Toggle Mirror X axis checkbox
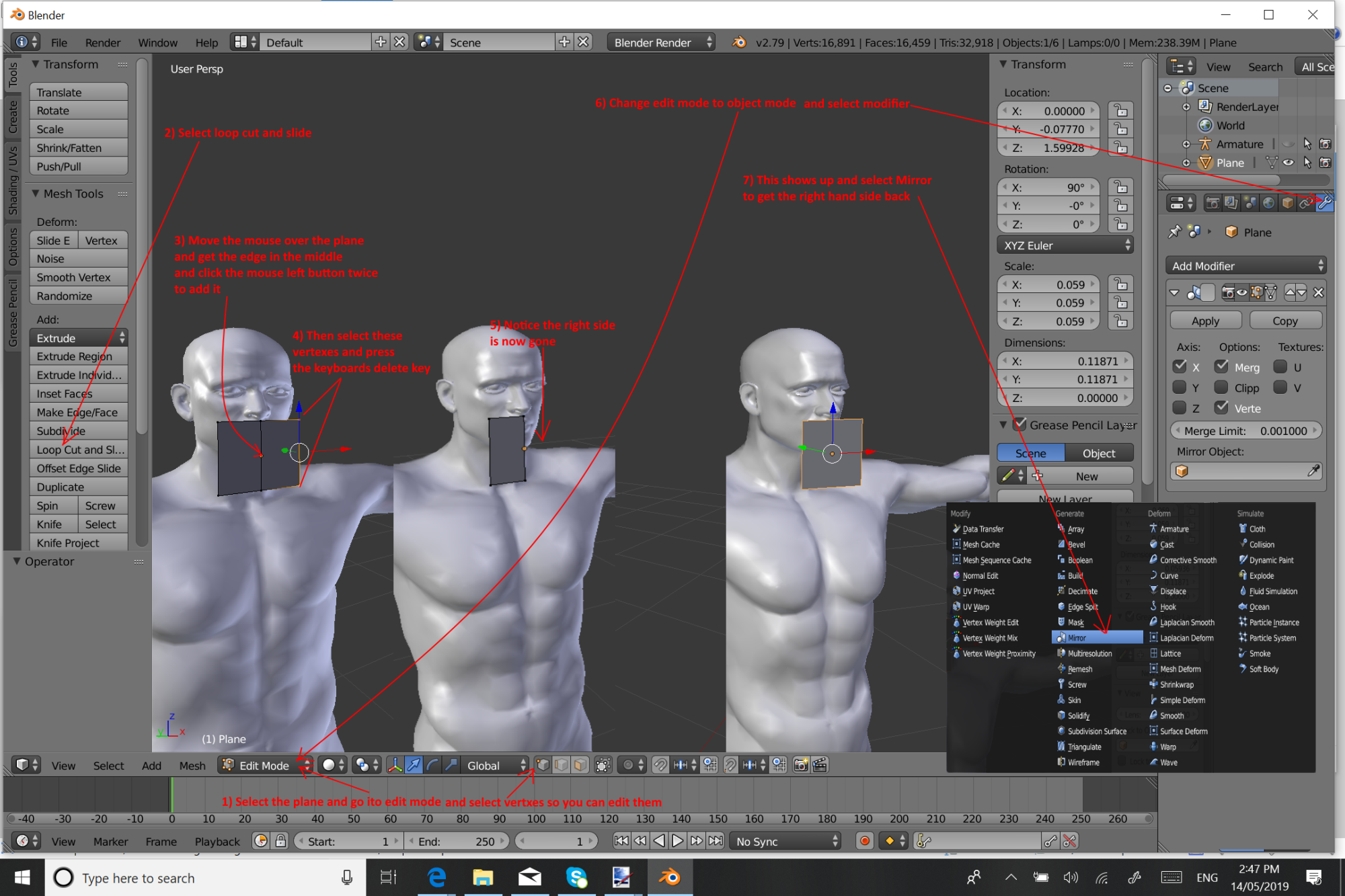This screenshot has width=1345, height=896. [1180, 367]
